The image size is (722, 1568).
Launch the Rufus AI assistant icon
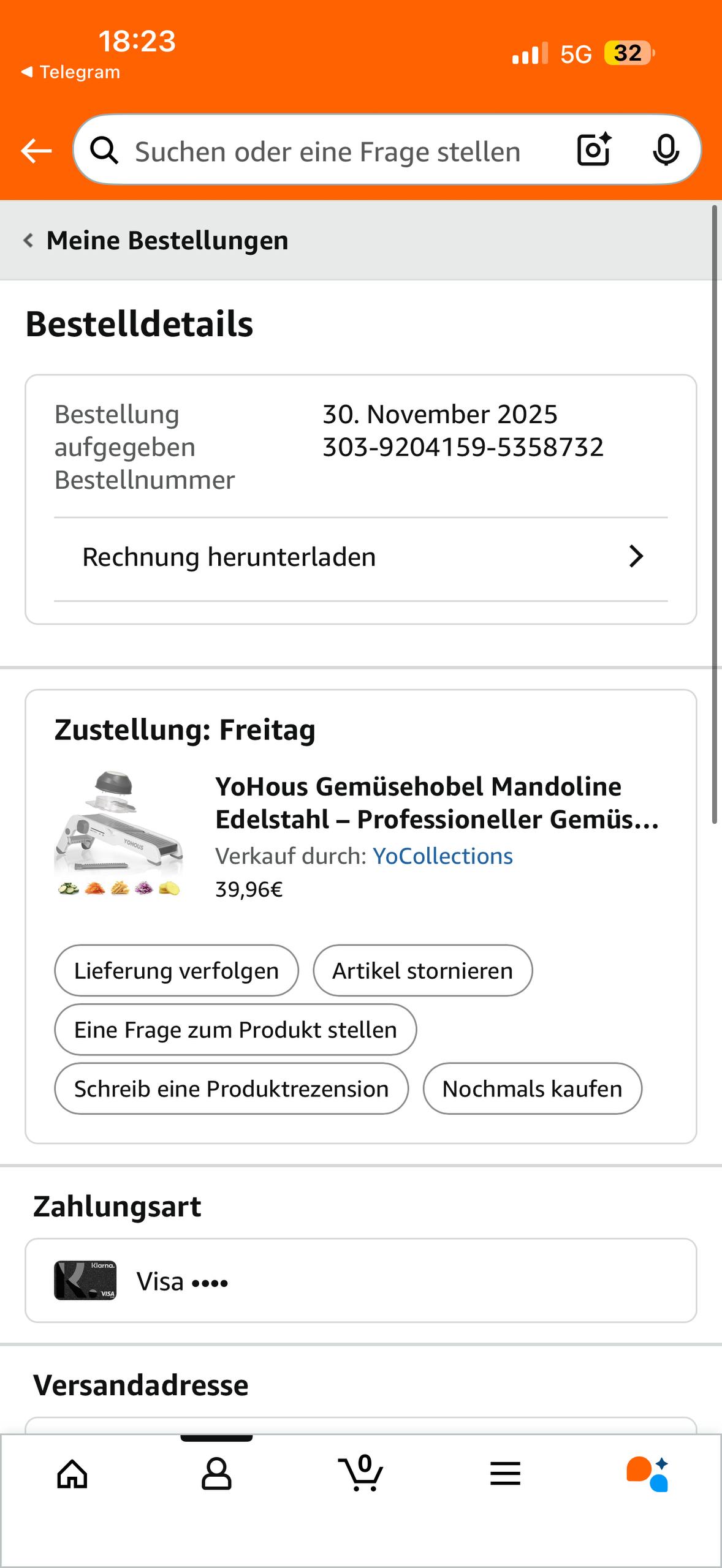tap(648, 1473)
